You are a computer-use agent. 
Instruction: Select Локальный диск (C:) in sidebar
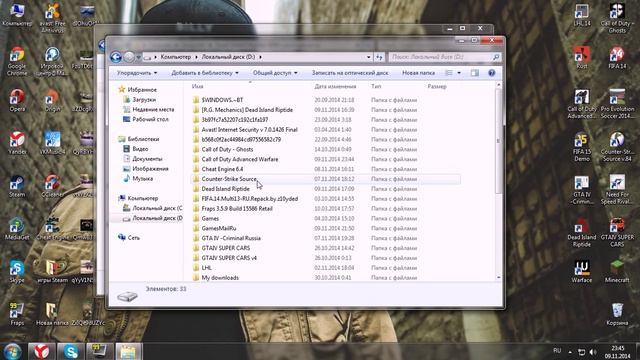click(x=157, y=208)
